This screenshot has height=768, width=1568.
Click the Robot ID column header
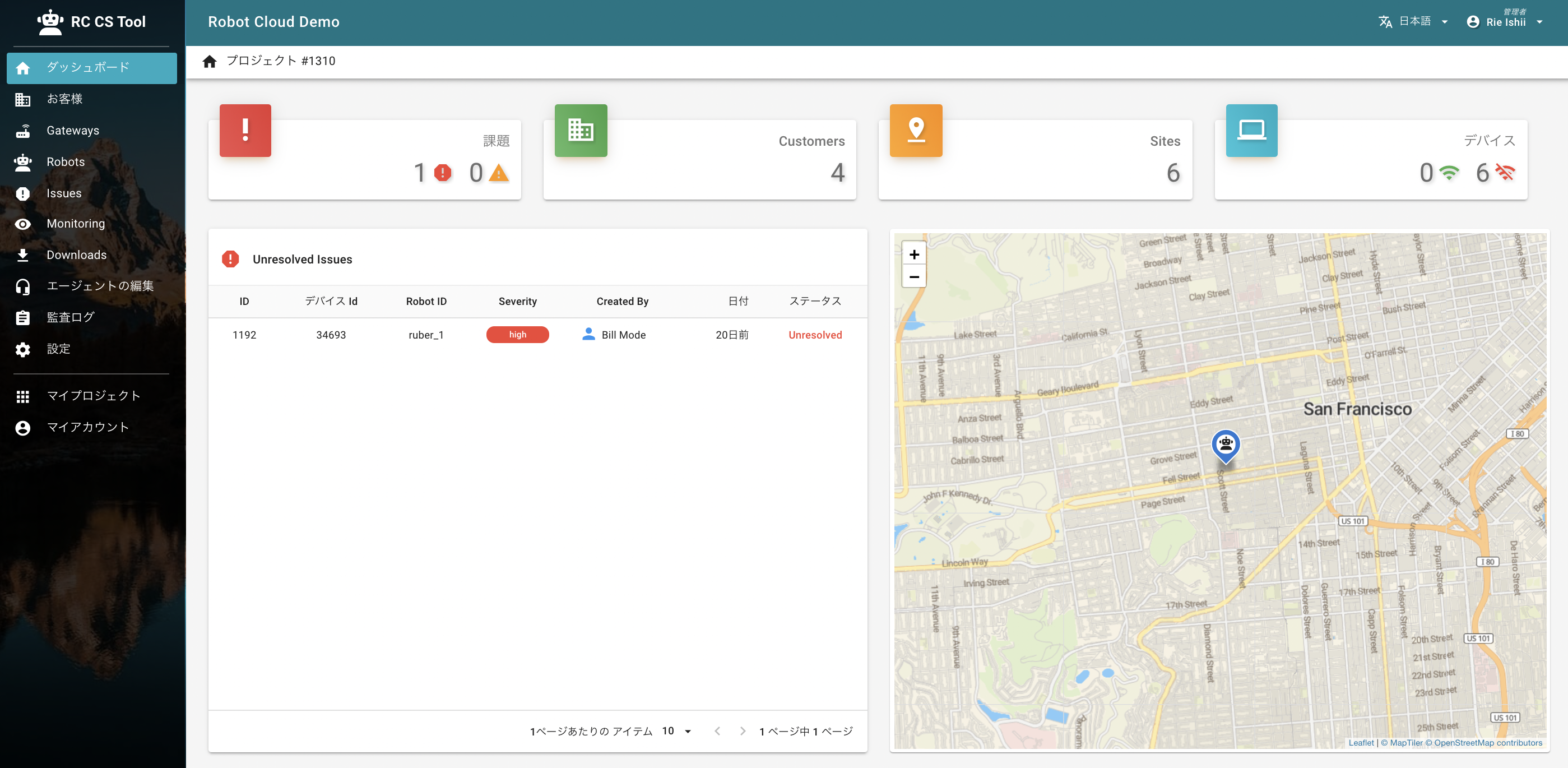(x=426, y=302)
